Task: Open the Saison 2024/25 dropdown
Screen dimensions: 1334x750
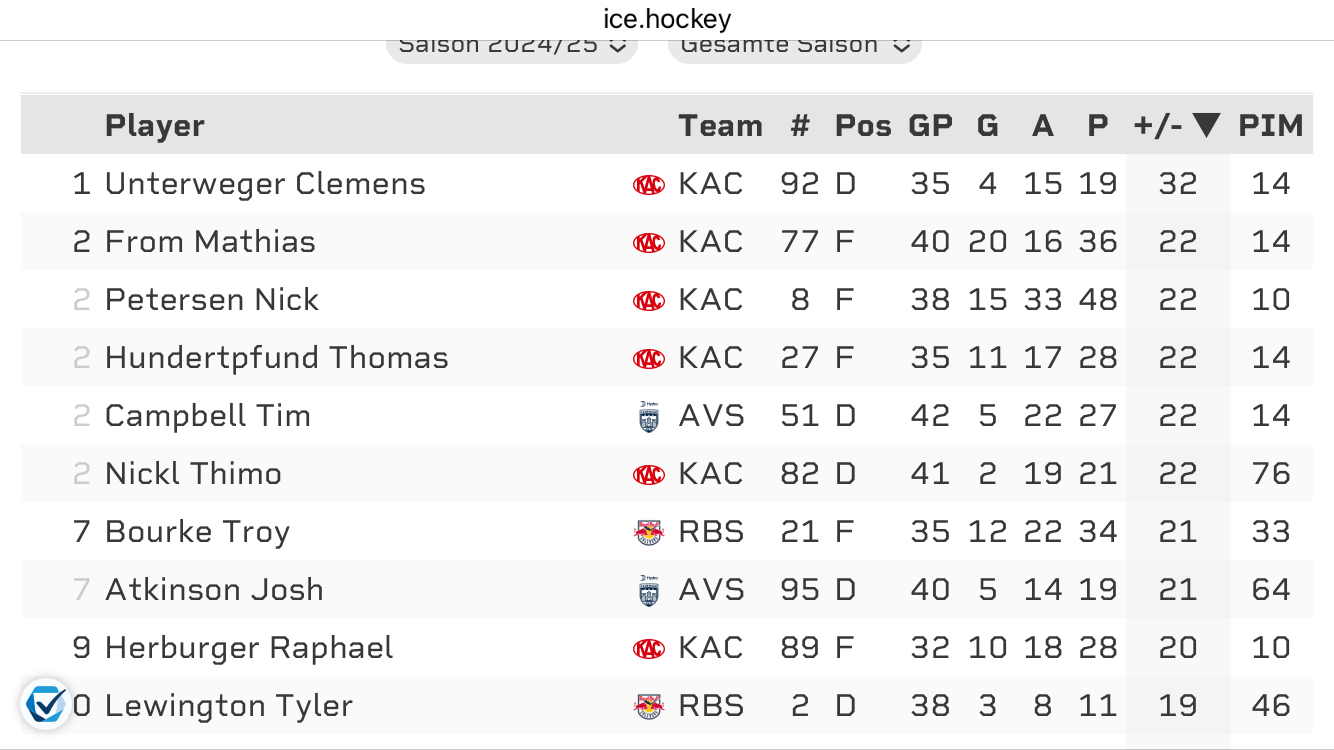Action: coord(511,45)
